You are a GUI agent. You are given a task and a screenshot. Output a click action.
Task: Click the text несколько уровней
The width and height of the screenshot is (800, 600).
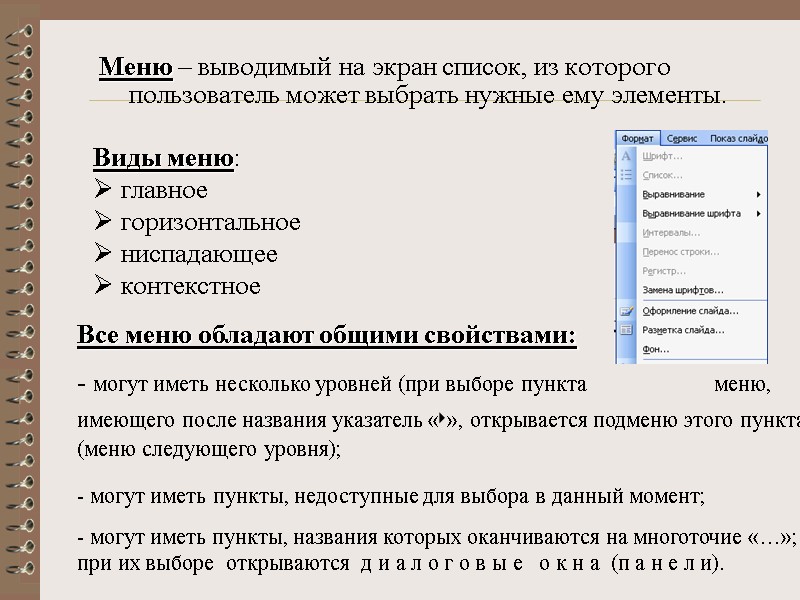pos(303,385)
